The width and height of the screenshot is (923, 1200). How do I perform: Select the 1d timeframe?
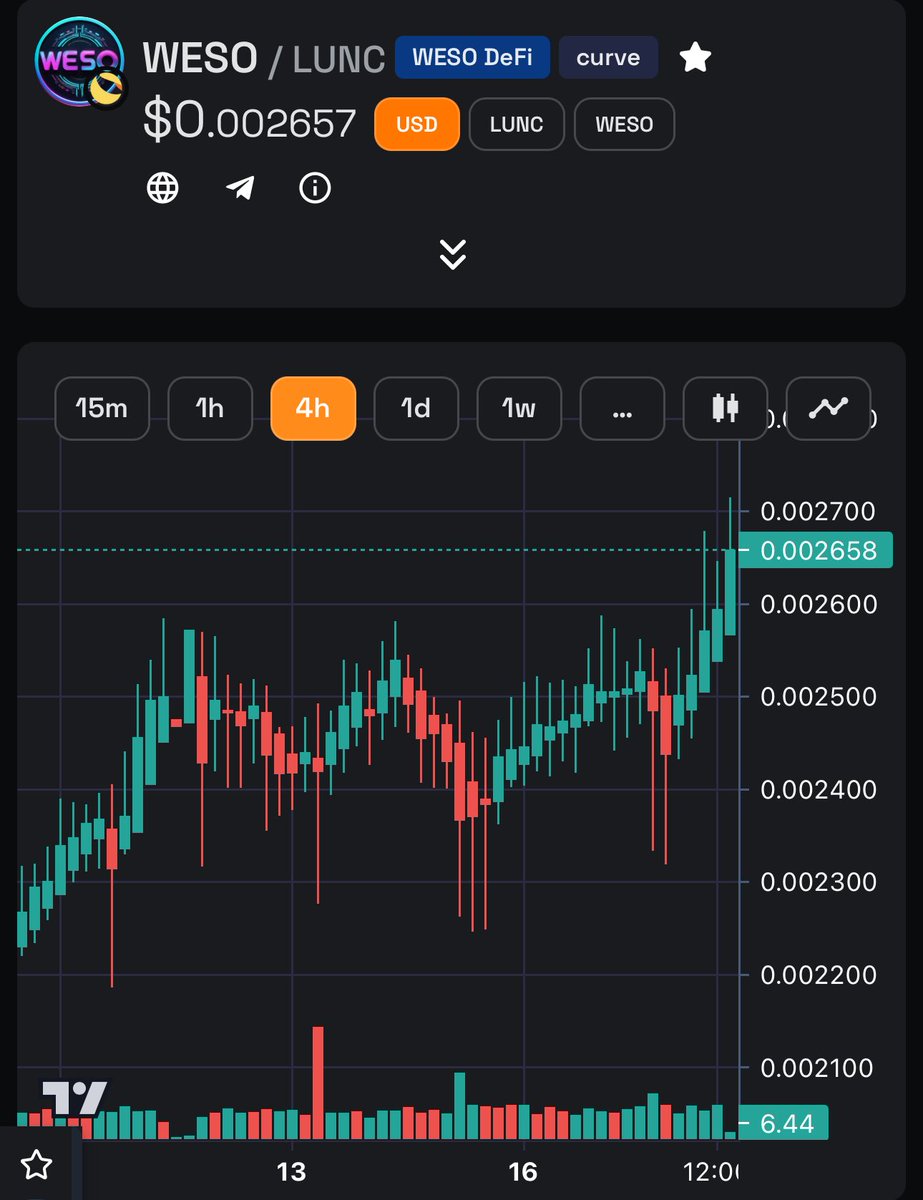click(x=416, y=408)
